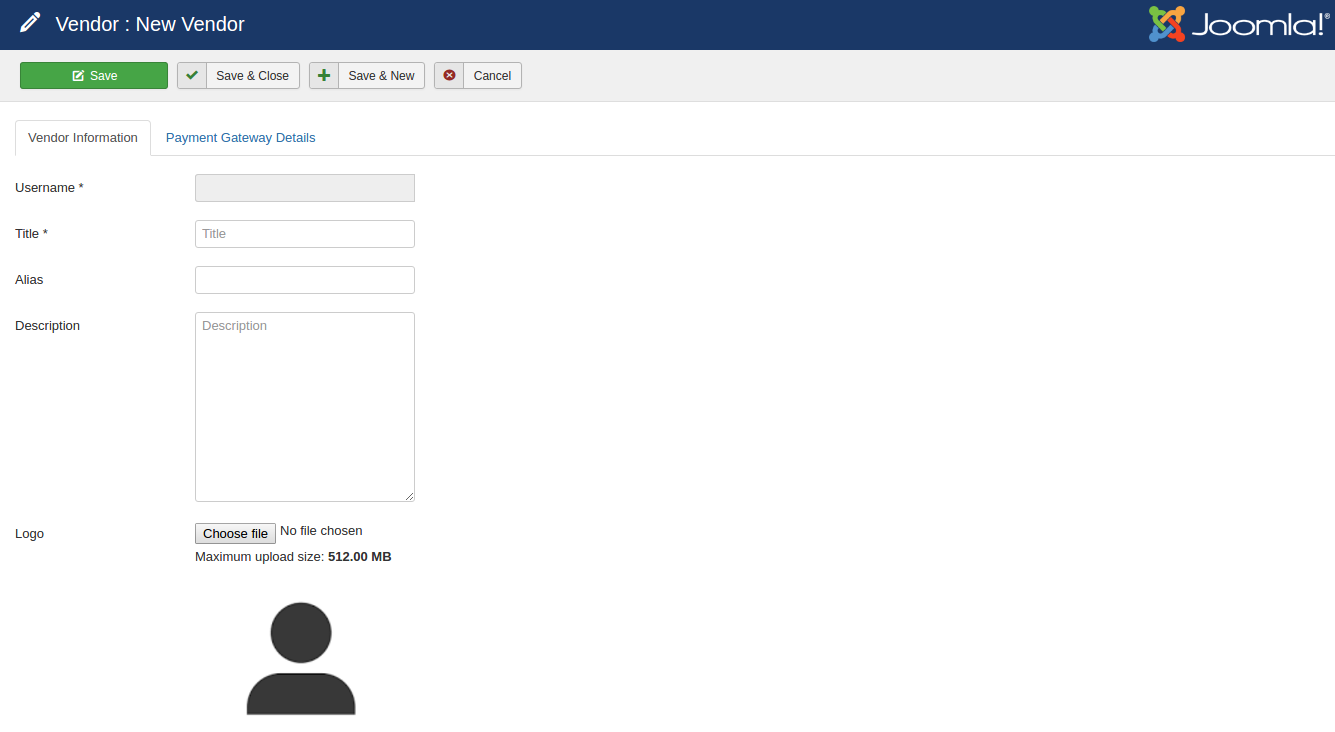Click the default vendor avatar image
Screen dimensions: 1335x732
click(301, 658)
